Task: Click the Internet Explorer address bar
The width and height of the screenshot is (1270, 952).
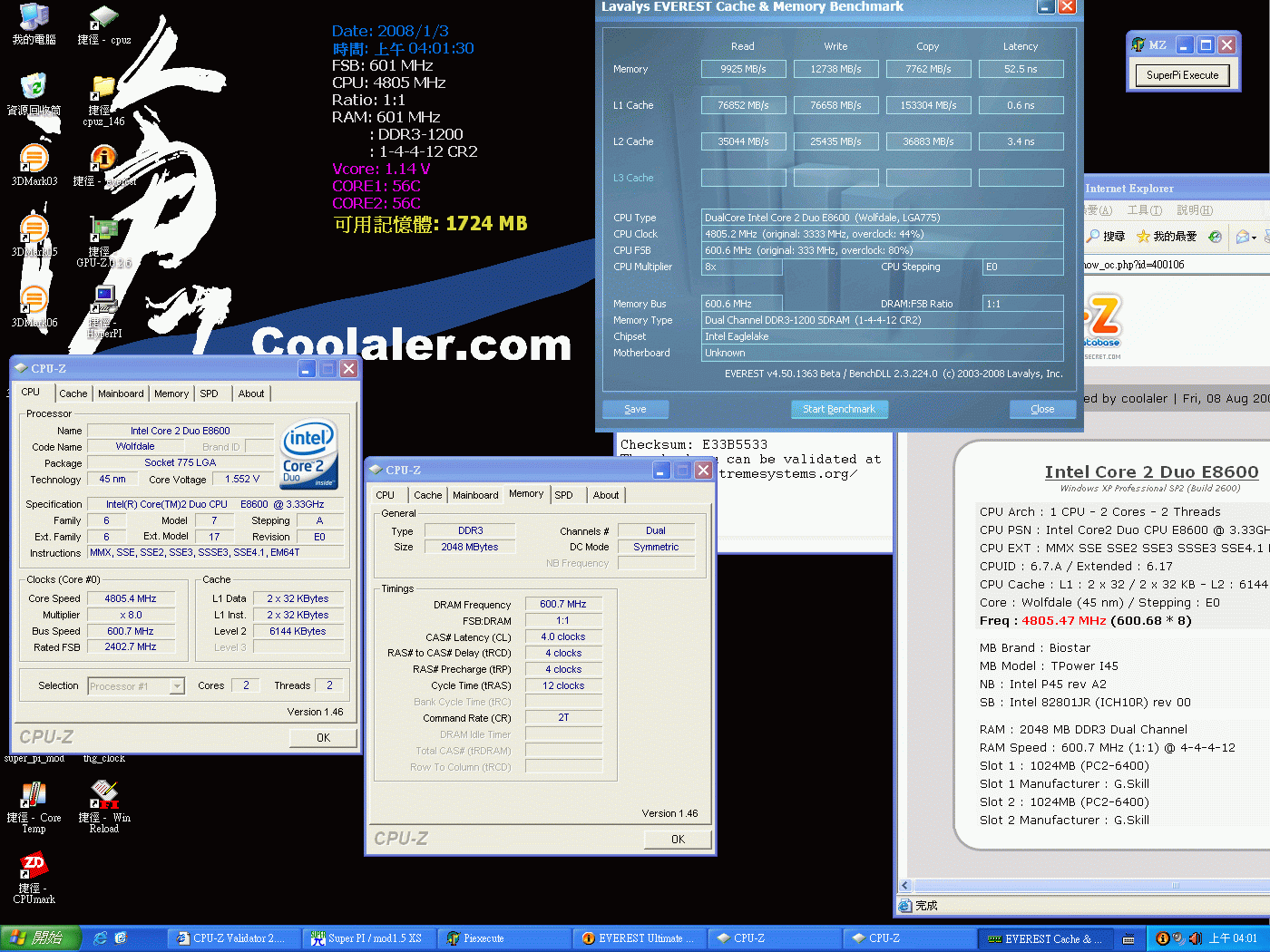Action: (x=1177, y=265)
